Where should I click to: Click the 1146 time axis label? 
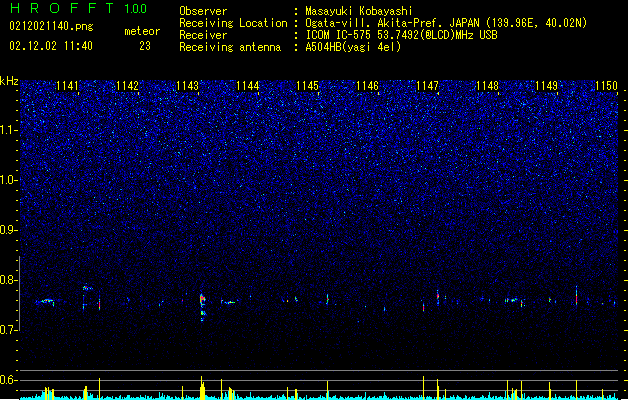tap(367, 86)
